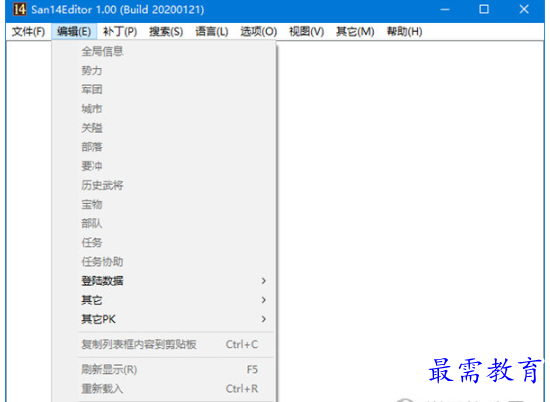Viewport: 550px width, 402px height.
Task: Open the 其它(M) menu
Action: [x=355, y=32]
